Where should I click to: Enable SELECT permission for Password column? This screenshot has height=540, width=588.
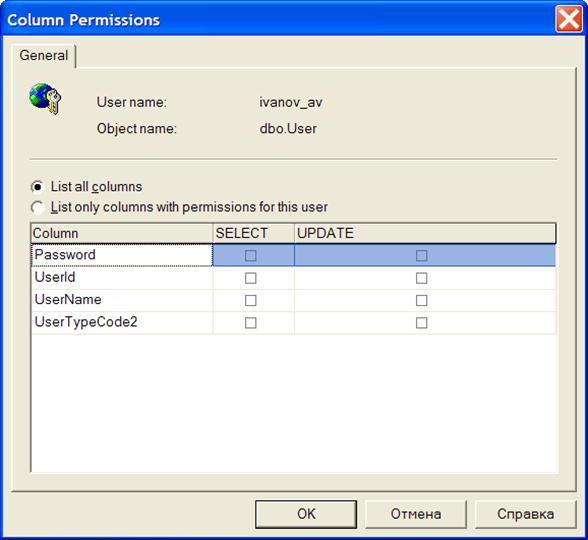(250, 256)
